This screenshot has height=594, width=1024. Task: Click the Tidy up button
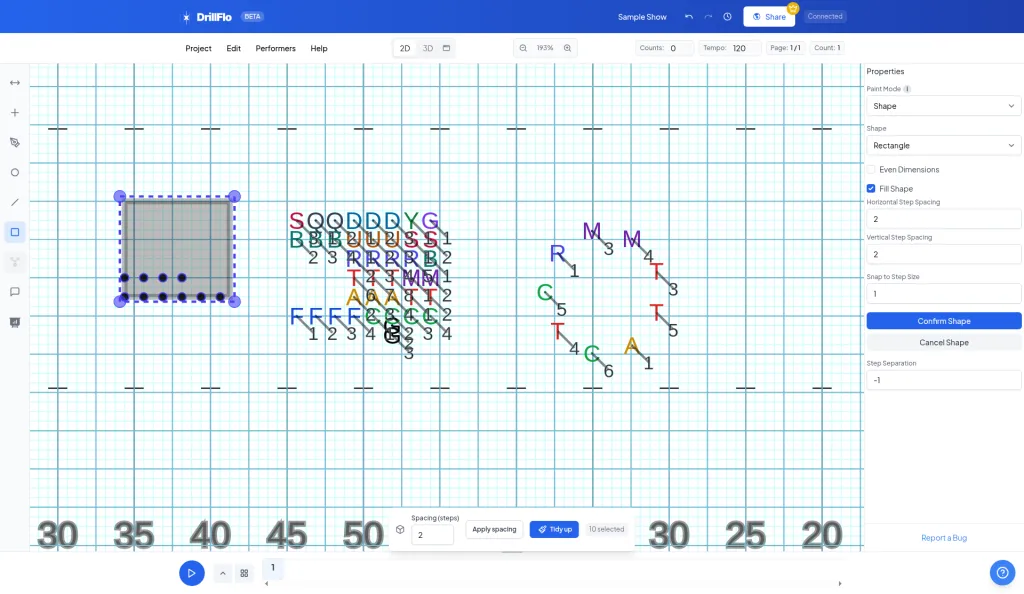pos(554,529)
